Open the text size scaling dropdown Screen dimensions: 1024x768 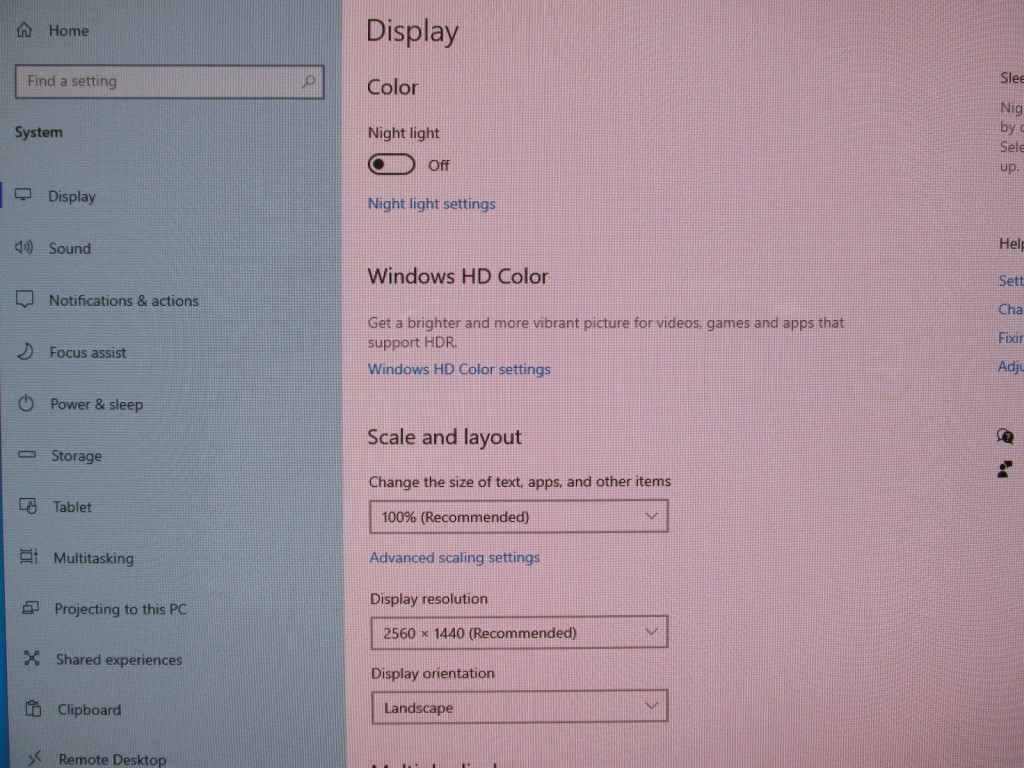519,517
